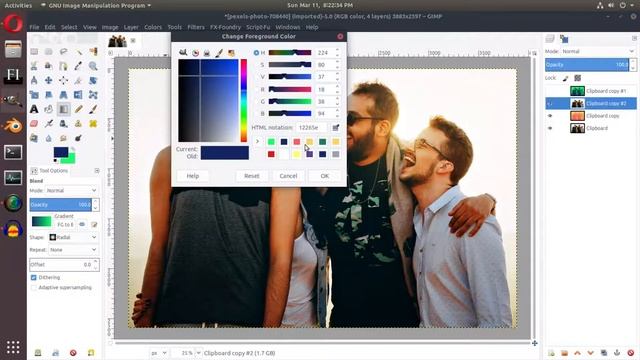Select the Blend gradient tool
The image size is (640, 360).
pos(63,109)
